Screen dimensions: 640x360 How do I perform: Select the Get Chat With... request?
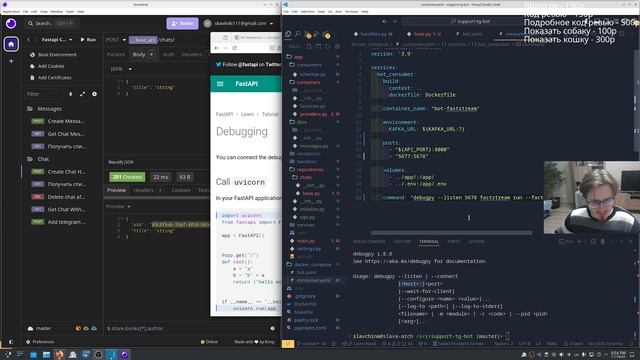(59, 209)
